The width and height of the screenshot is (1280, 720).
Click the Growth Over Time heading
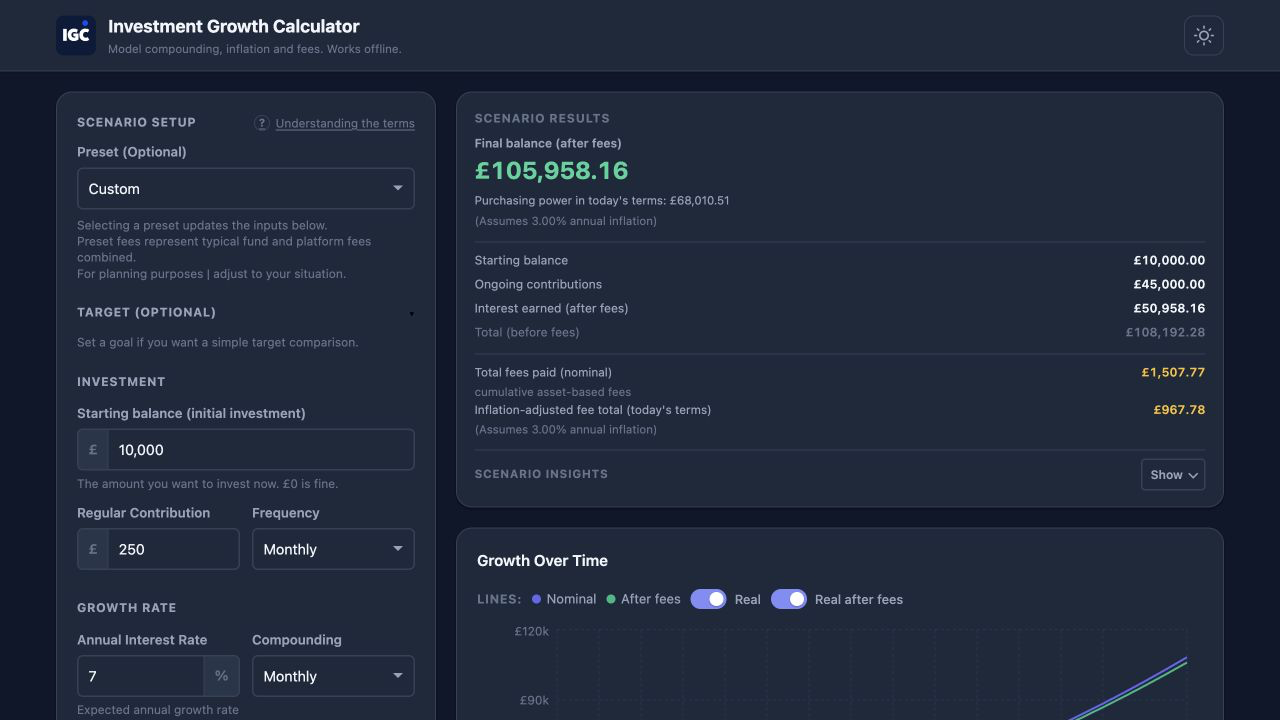pos(542,561)
